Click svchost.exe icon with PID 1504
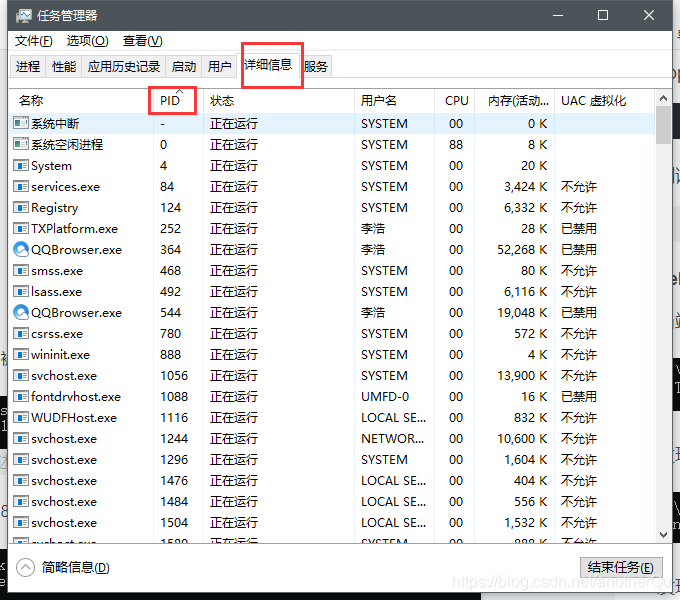 pos(21,522)
